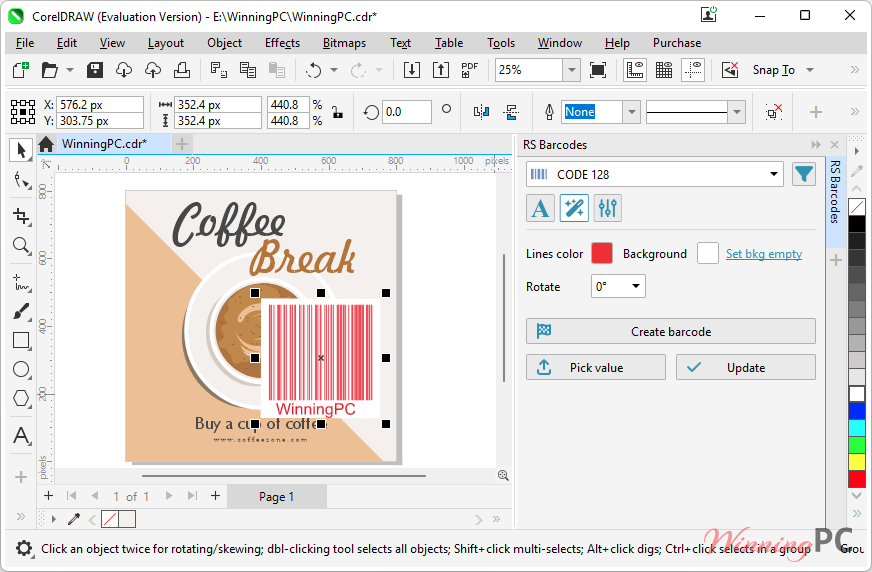Collapse the RS Barcodes docker
Viewport: 872px width, 572px height.
[816, 145]
